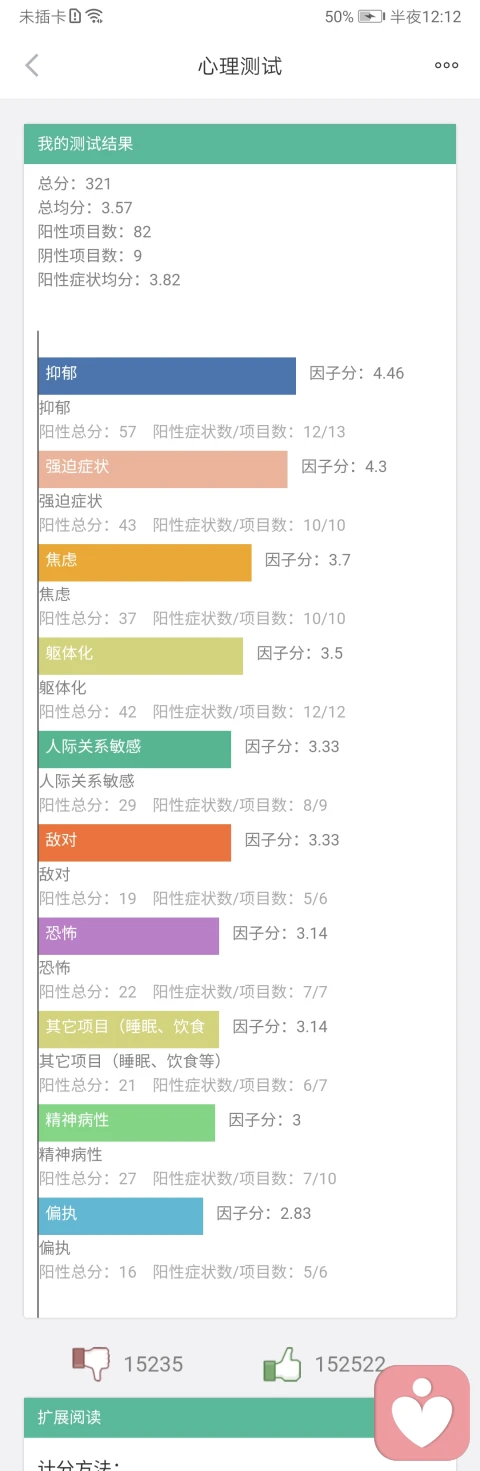Tap the SIM card alert icon
480x1471 pixels.
tap(76, 16)
